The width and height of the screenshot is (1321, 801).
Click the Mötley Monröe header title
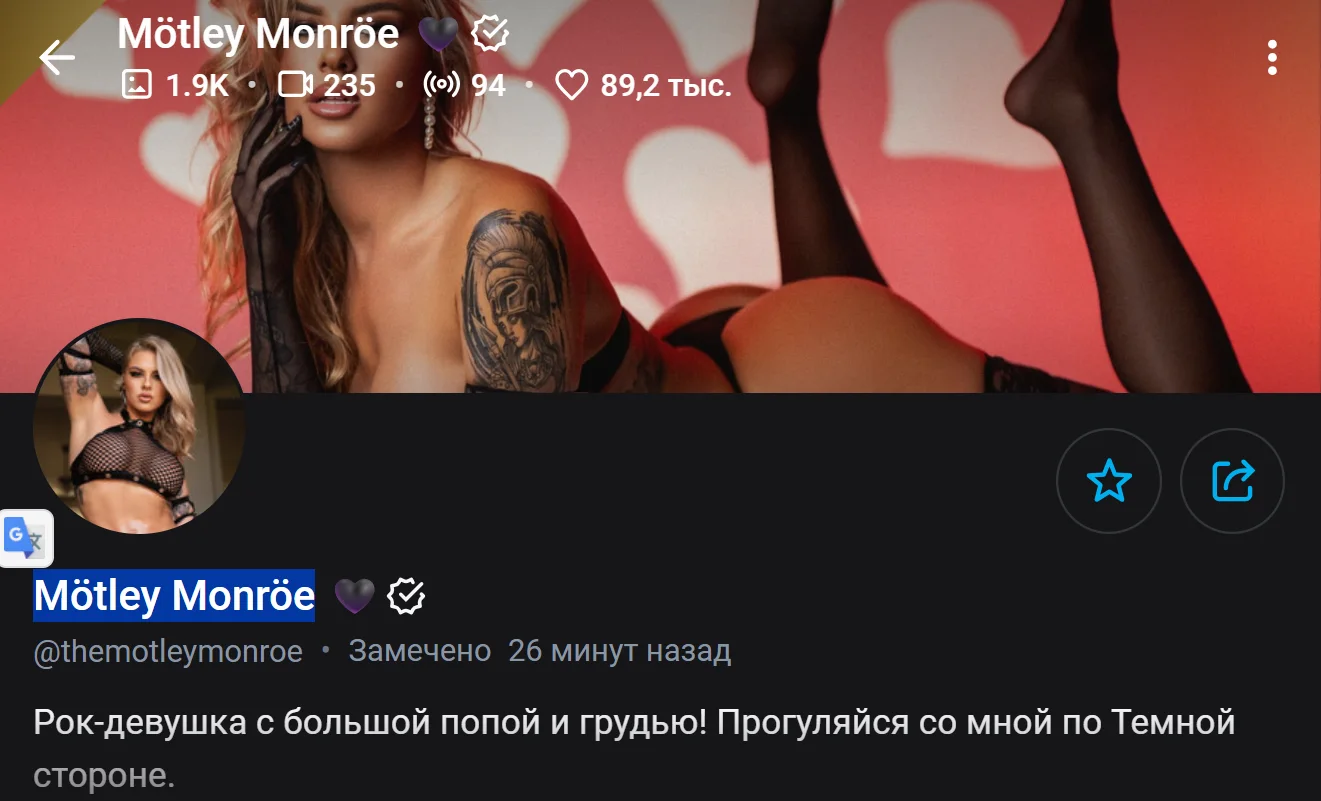coord(258,35)
